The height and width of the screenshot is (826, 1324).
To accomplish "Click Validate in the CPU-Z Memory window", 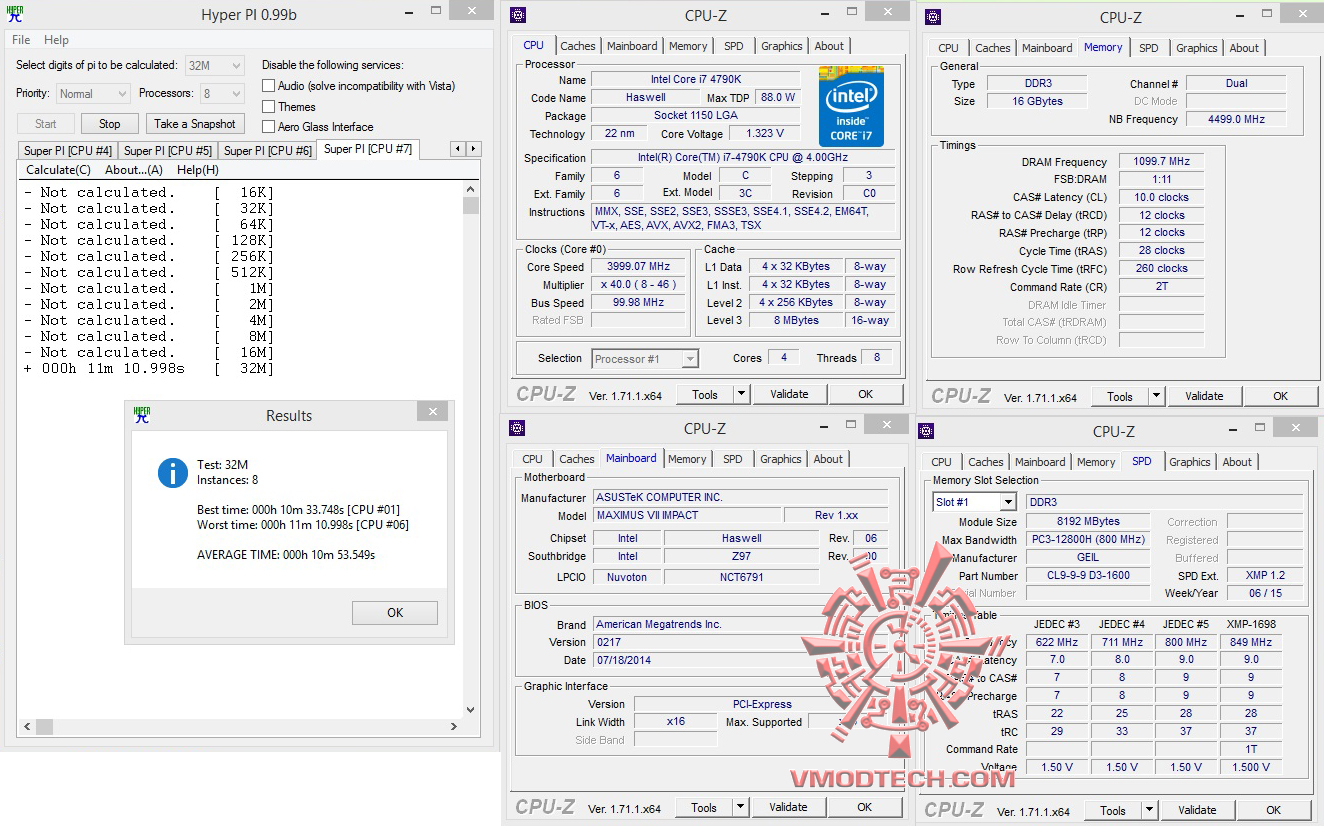I will (1204, 396).
